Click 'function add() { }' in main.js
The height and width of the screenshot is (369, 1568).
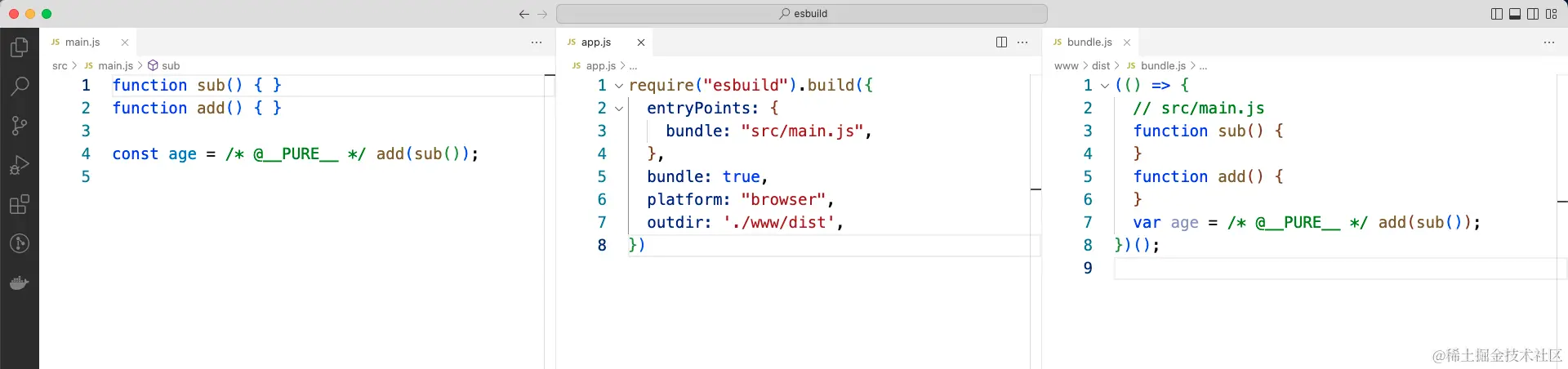coord(197,108)
